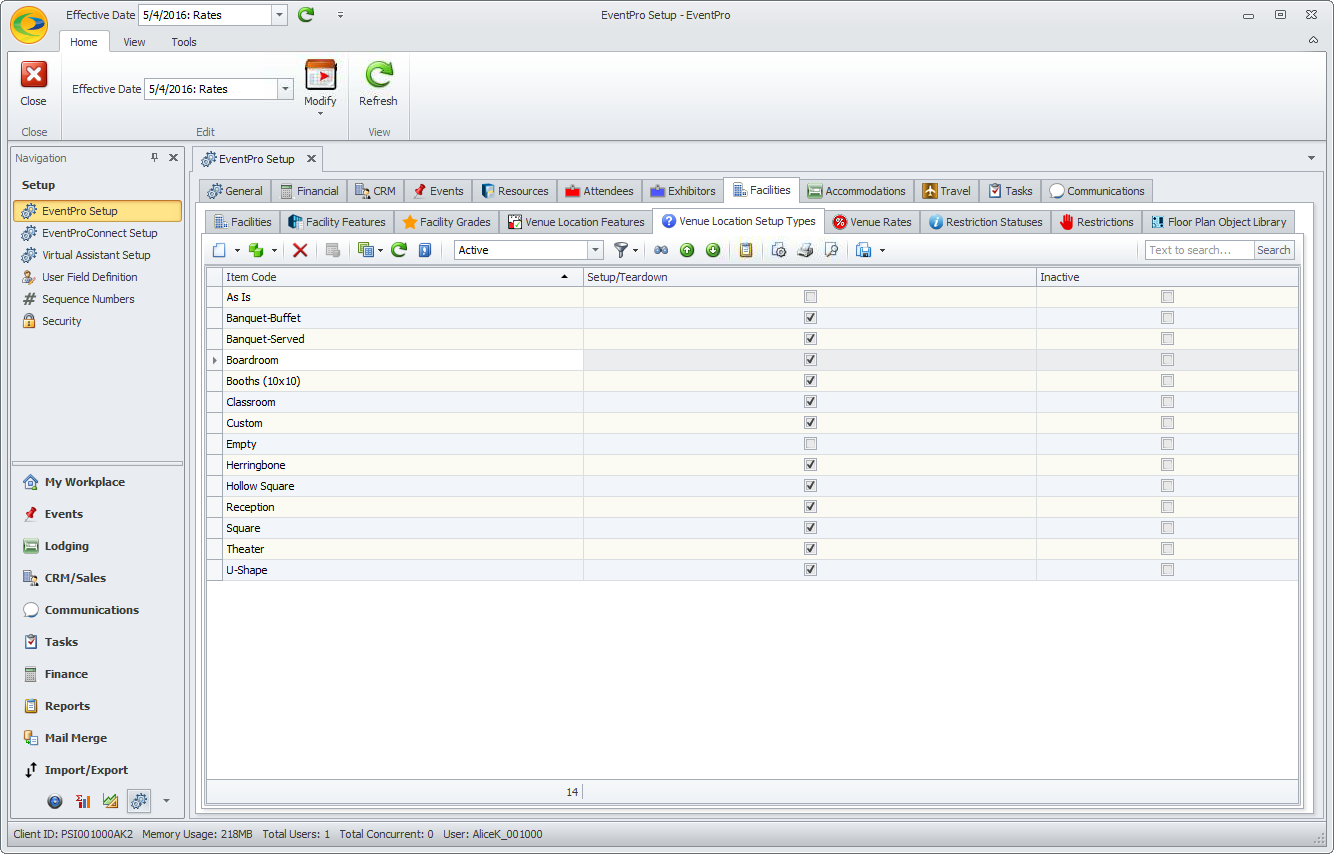Click the Text to search field

coord(1199,250)
